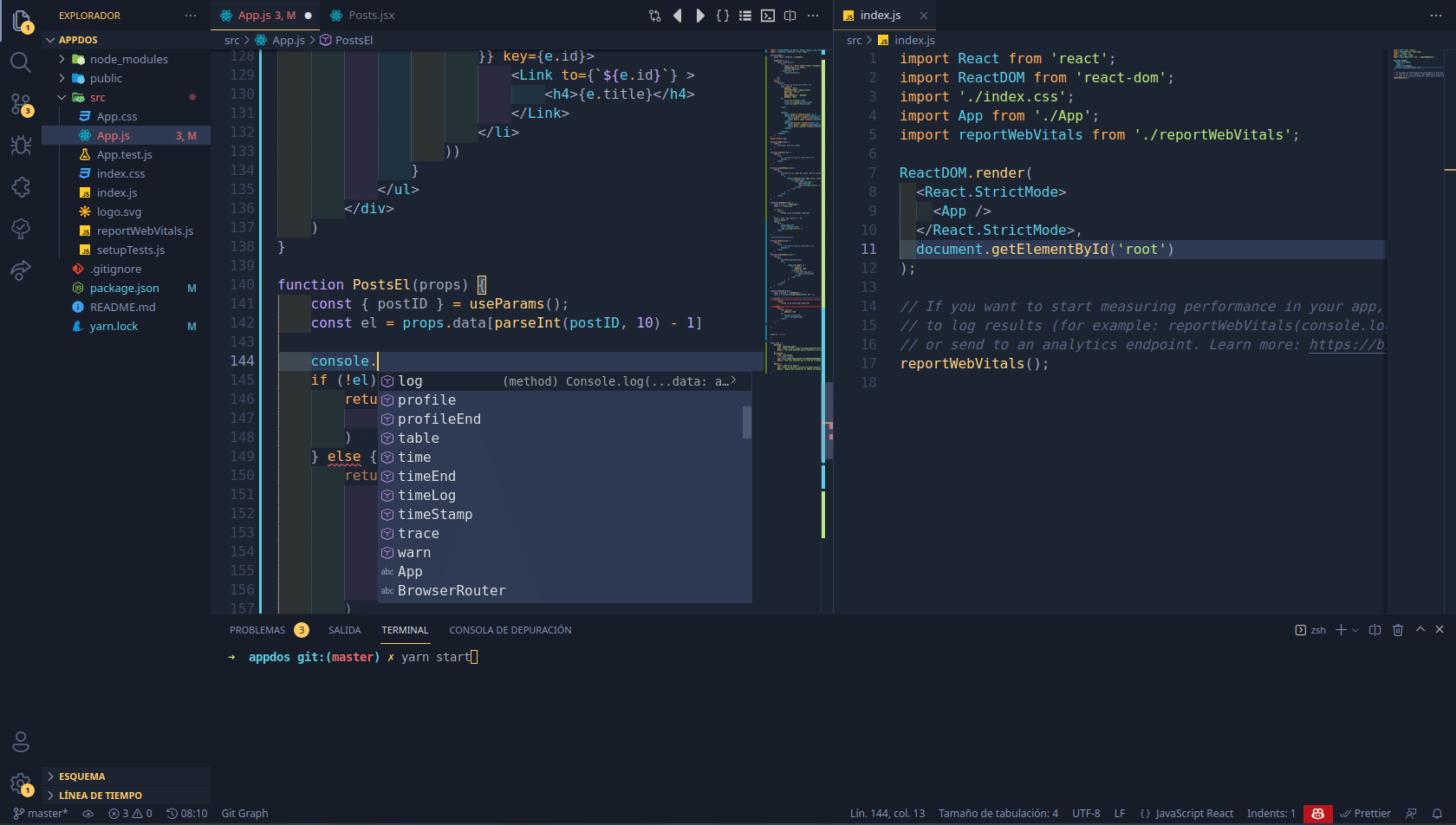Open the Run and Debug view
The image size is (1456, 825).
tap(20, 146)
